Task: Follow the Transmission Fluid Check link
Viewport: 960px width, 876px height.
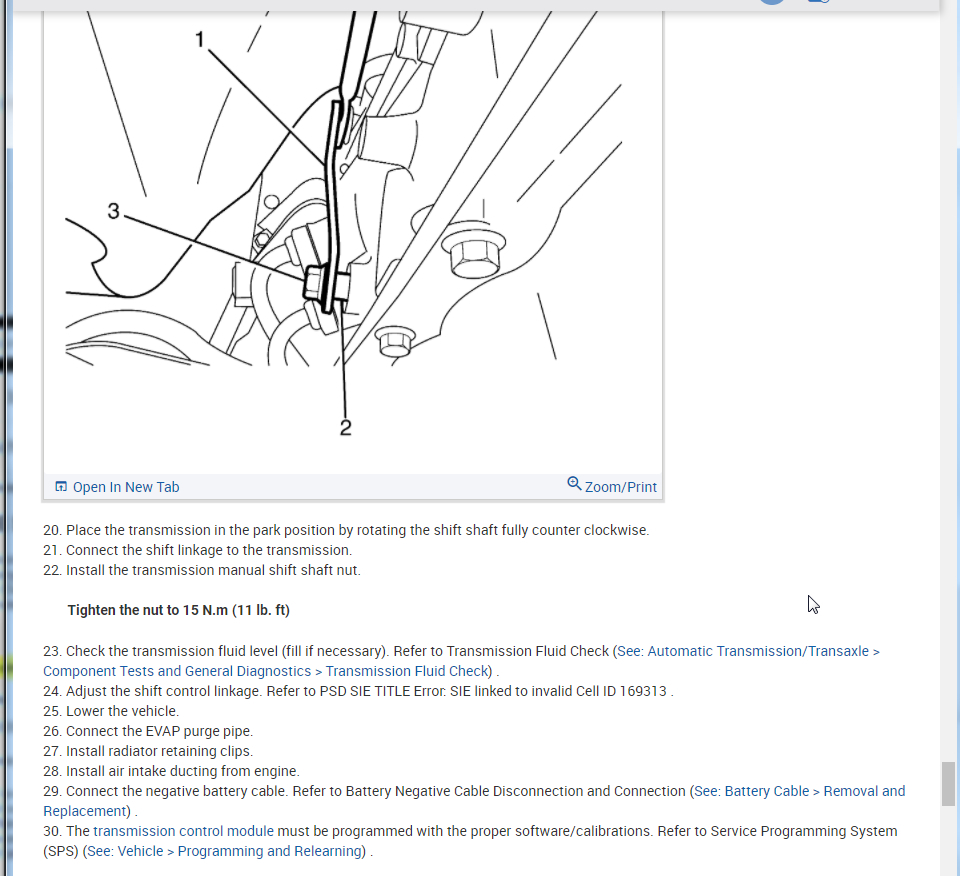Action: (x=407, y=672)
